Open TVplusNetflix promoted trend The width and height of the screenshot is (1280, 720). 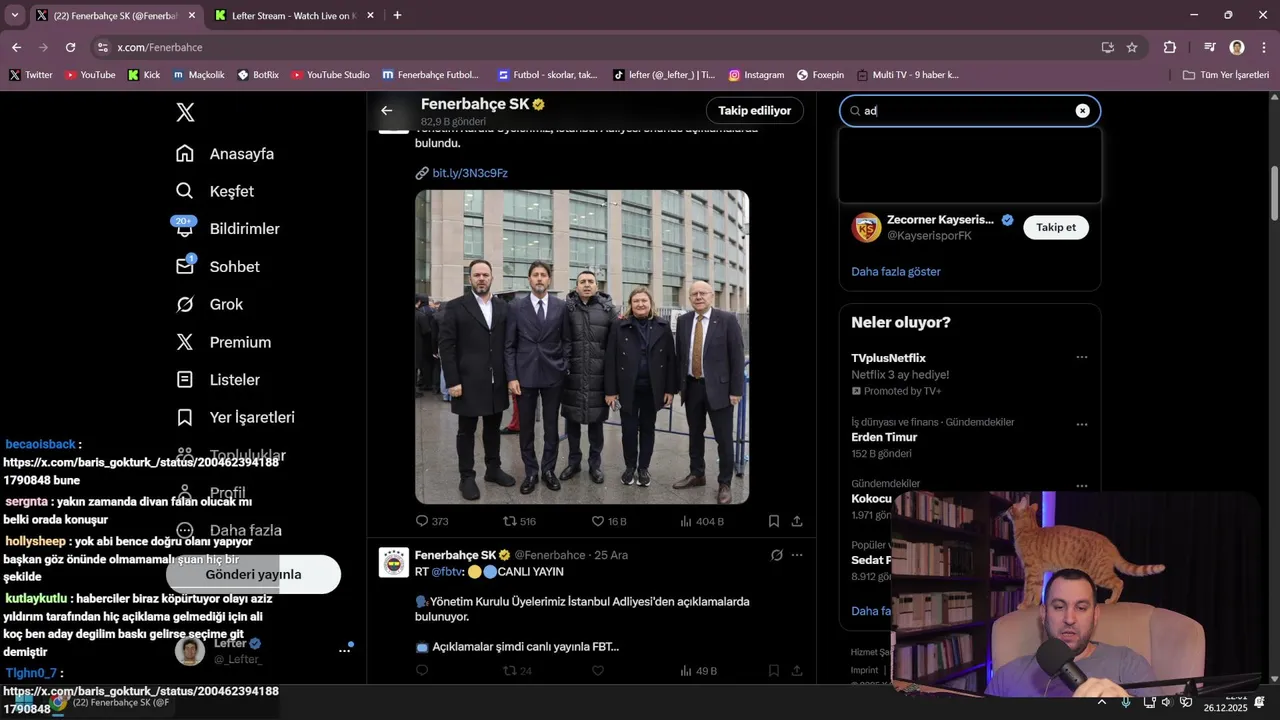coord(888,358)
